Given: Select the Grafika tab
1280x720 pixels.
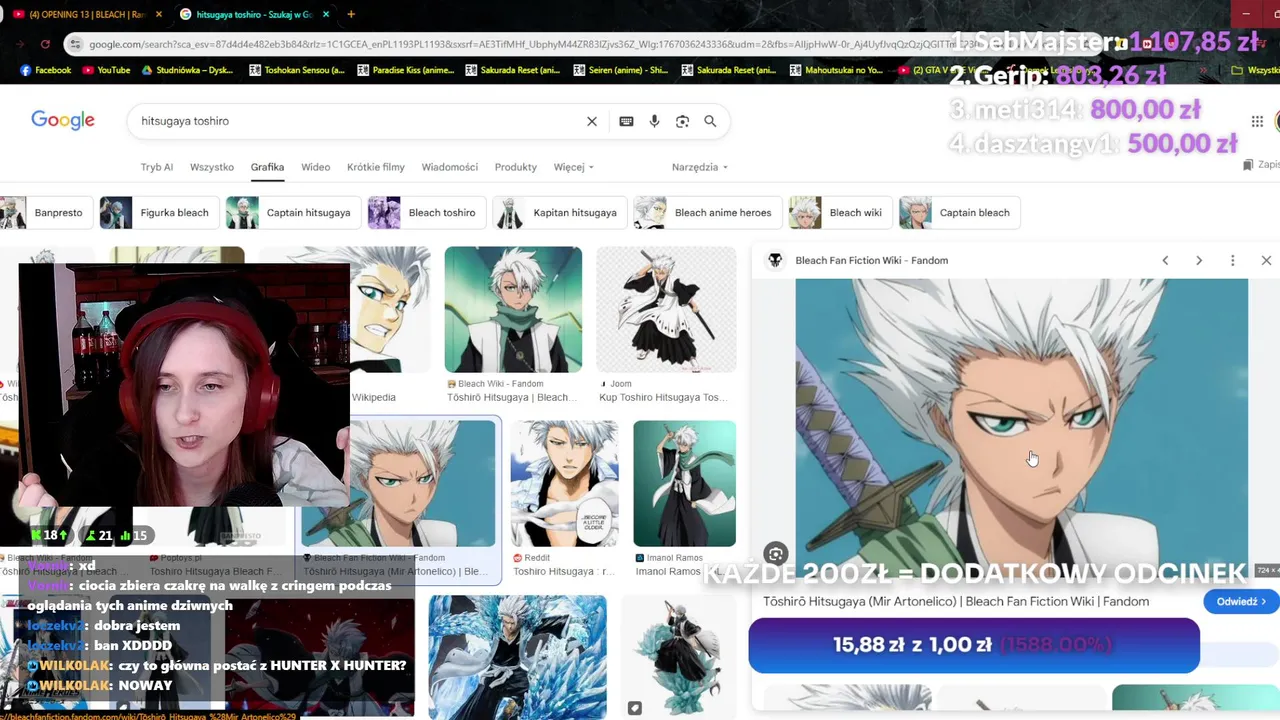Looking at the screenshot, I should coord(267,167).
